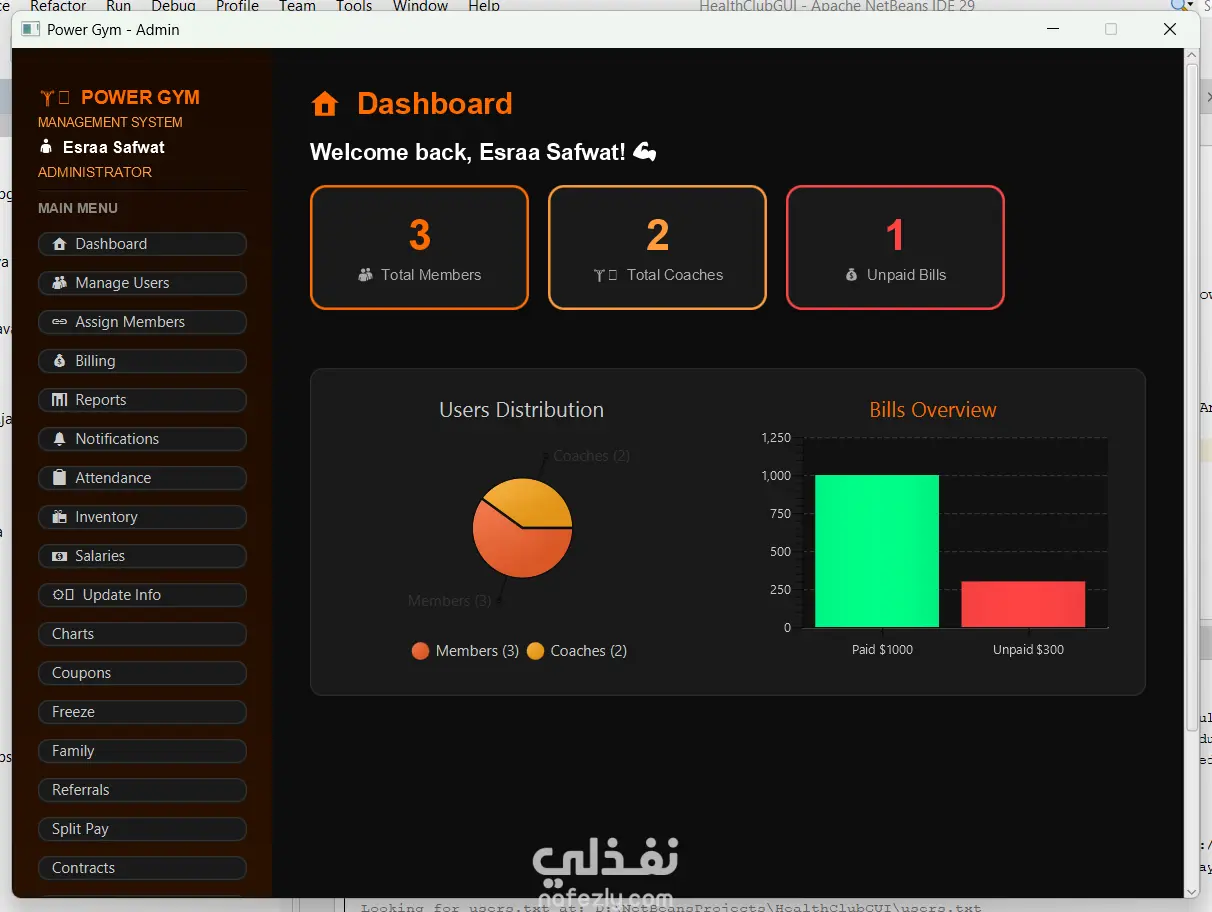Open the Window menu in NetBeans
1212x912 pixels.
pos(420,6)
